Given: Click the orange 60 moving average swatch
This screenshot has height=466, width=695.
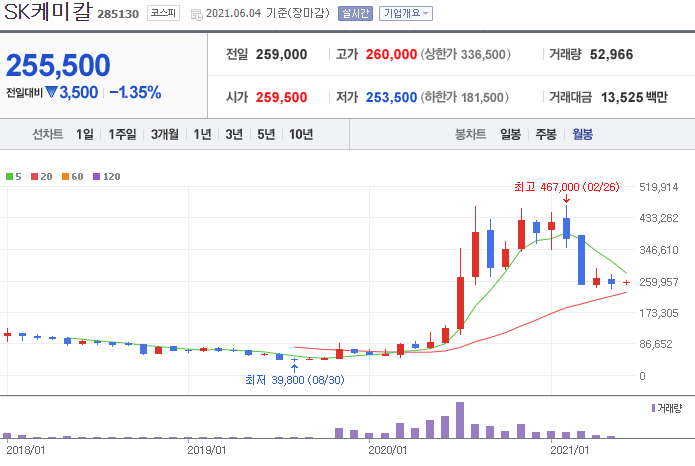Looking at the screenshot, I should coord(66,176).
